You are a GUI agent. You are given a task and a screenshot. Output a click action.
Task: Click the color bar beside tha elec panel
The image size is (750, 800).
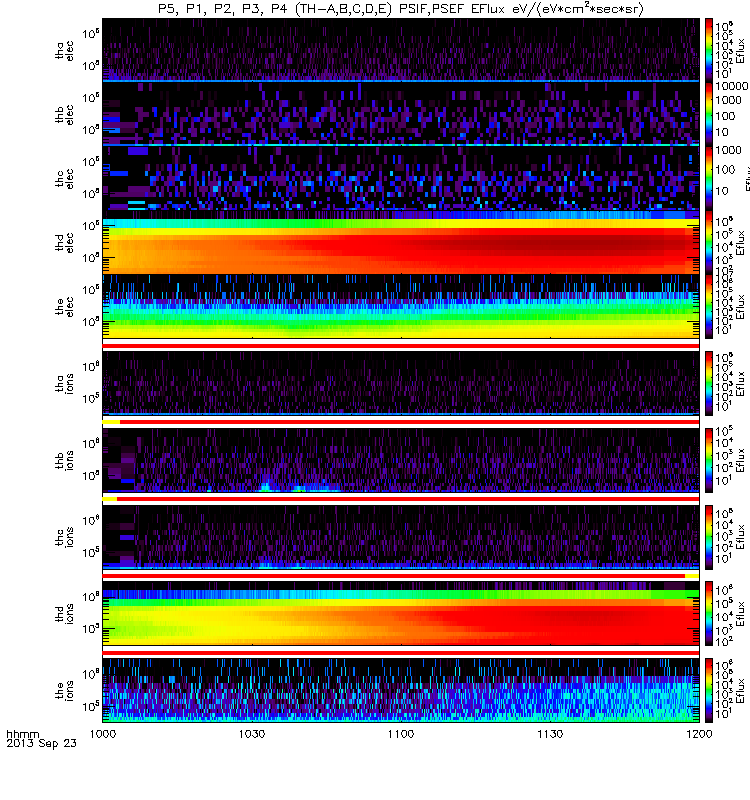pos(709,50)
